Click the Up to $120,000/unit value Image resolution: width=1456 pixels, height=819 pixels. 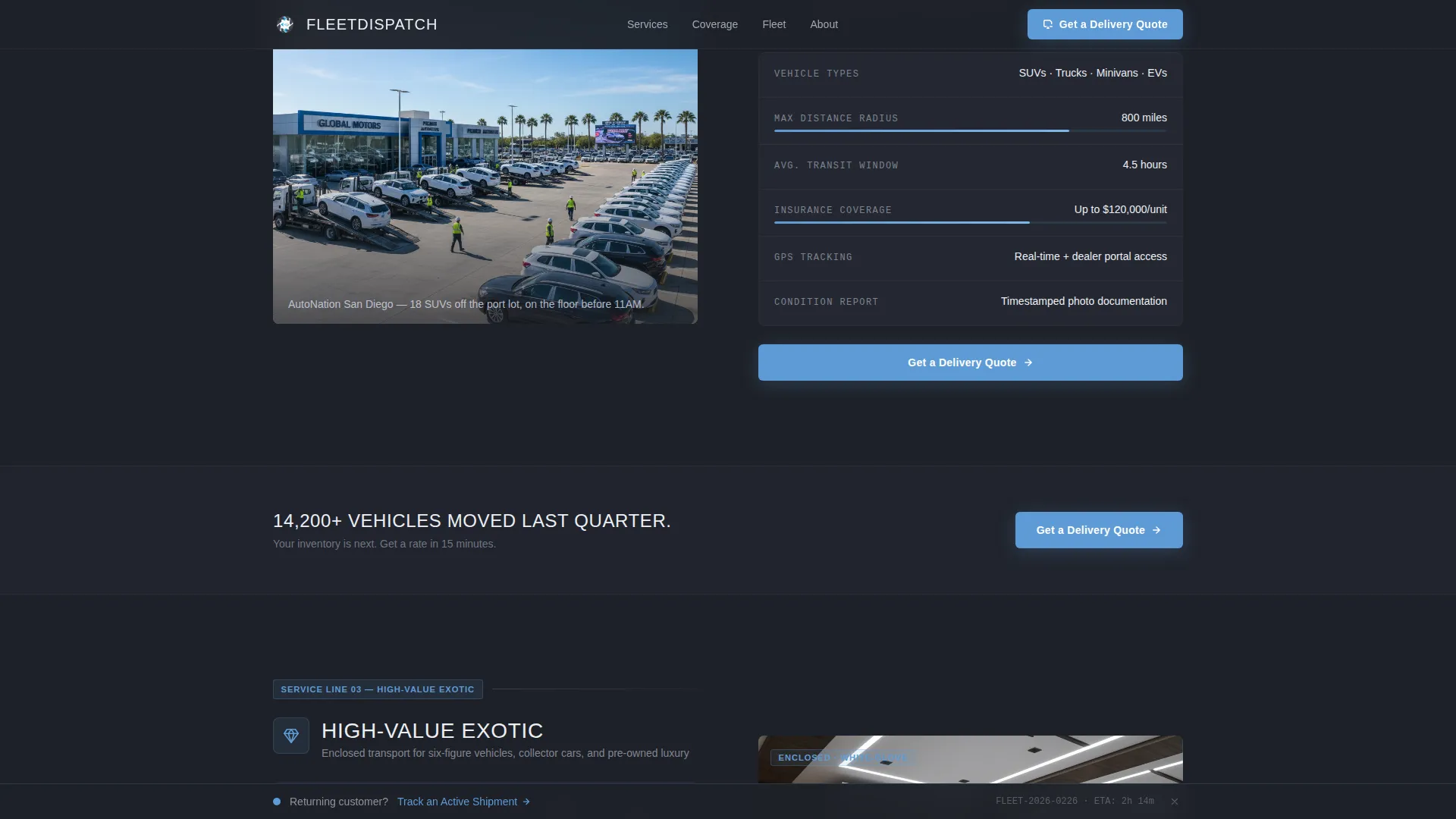[x=1120, y=209]
